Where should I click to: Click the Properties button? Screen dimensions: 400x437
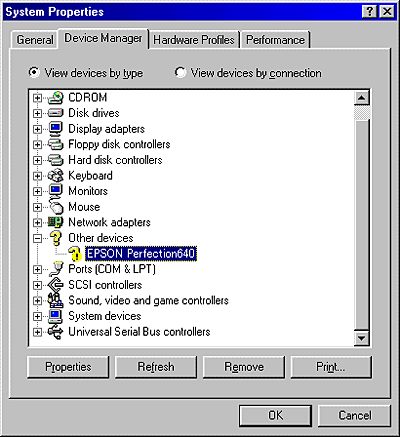tap(68, 367)
